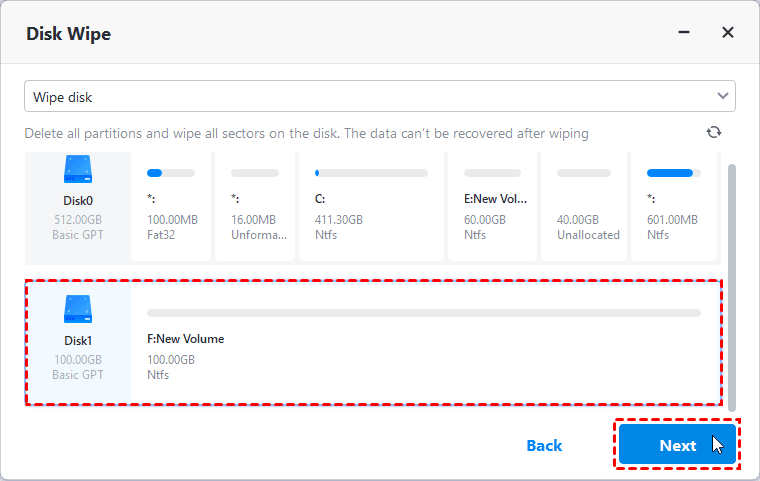Click the C: partition usage bar
The height and width of the screenshot is (481, 760).
(x=371, y=173)
